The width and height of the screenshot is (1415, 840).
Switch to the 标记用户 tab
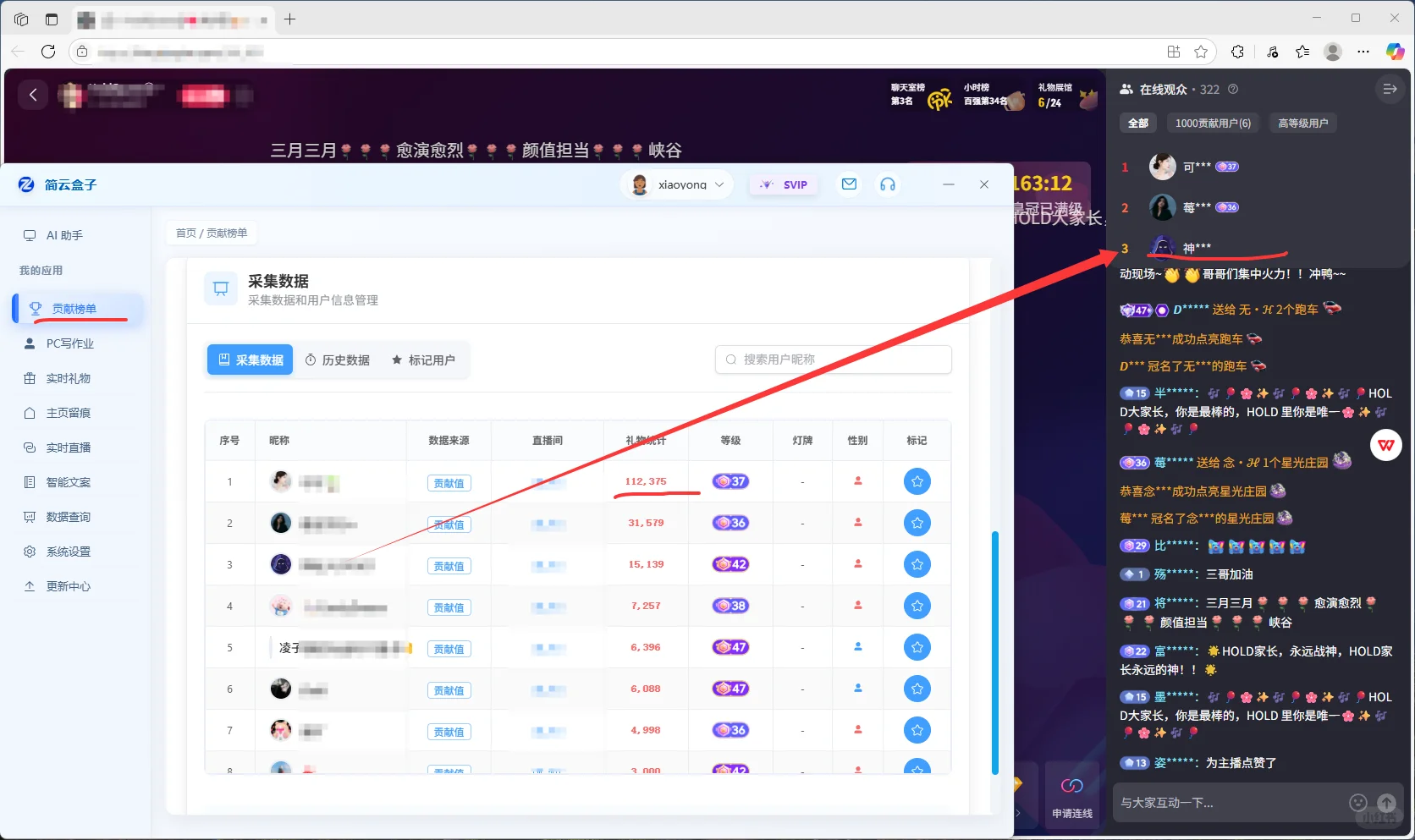point(424,360)
